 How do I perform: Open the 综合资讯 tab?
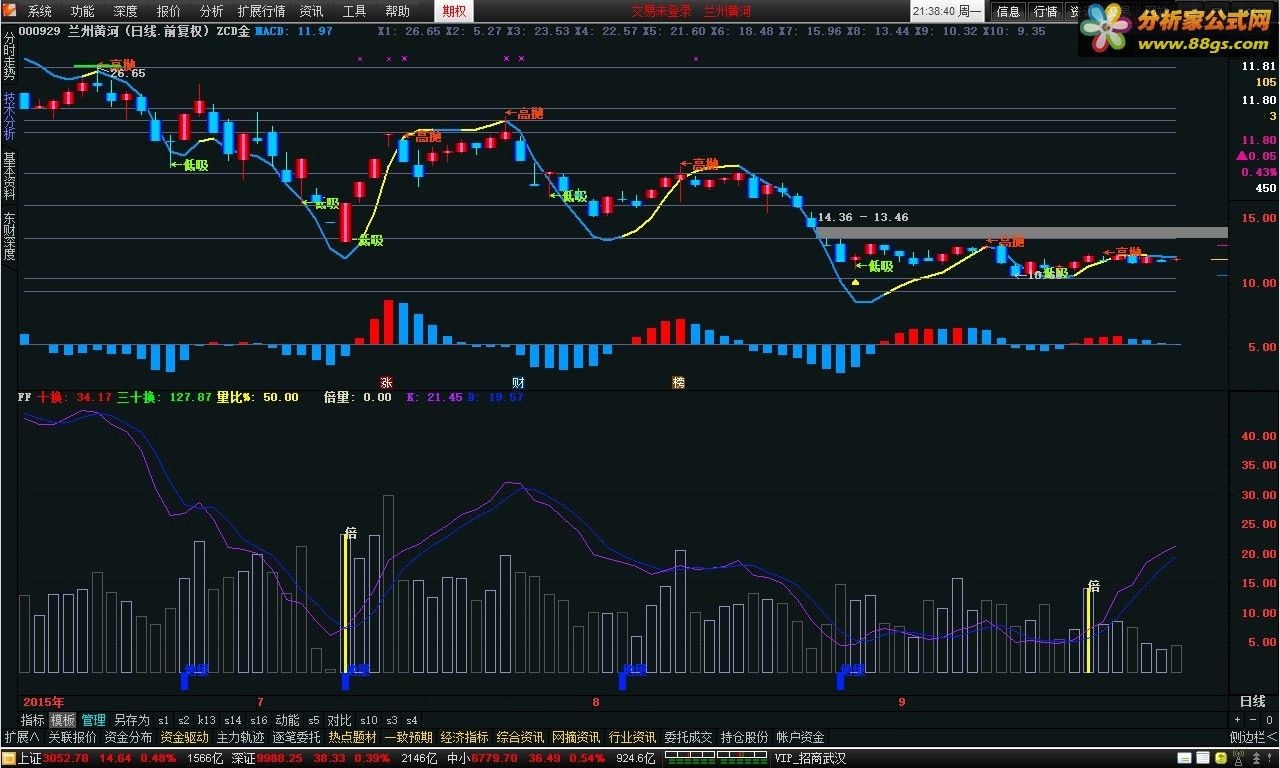520,737
